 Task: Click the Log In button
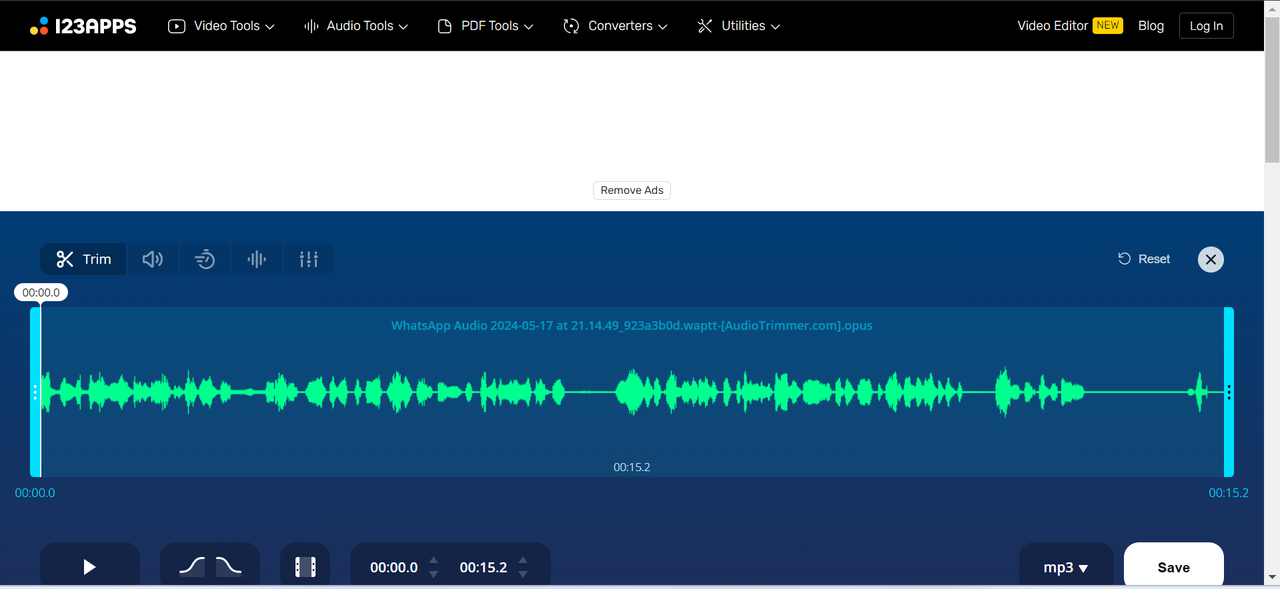(1206, 26)
